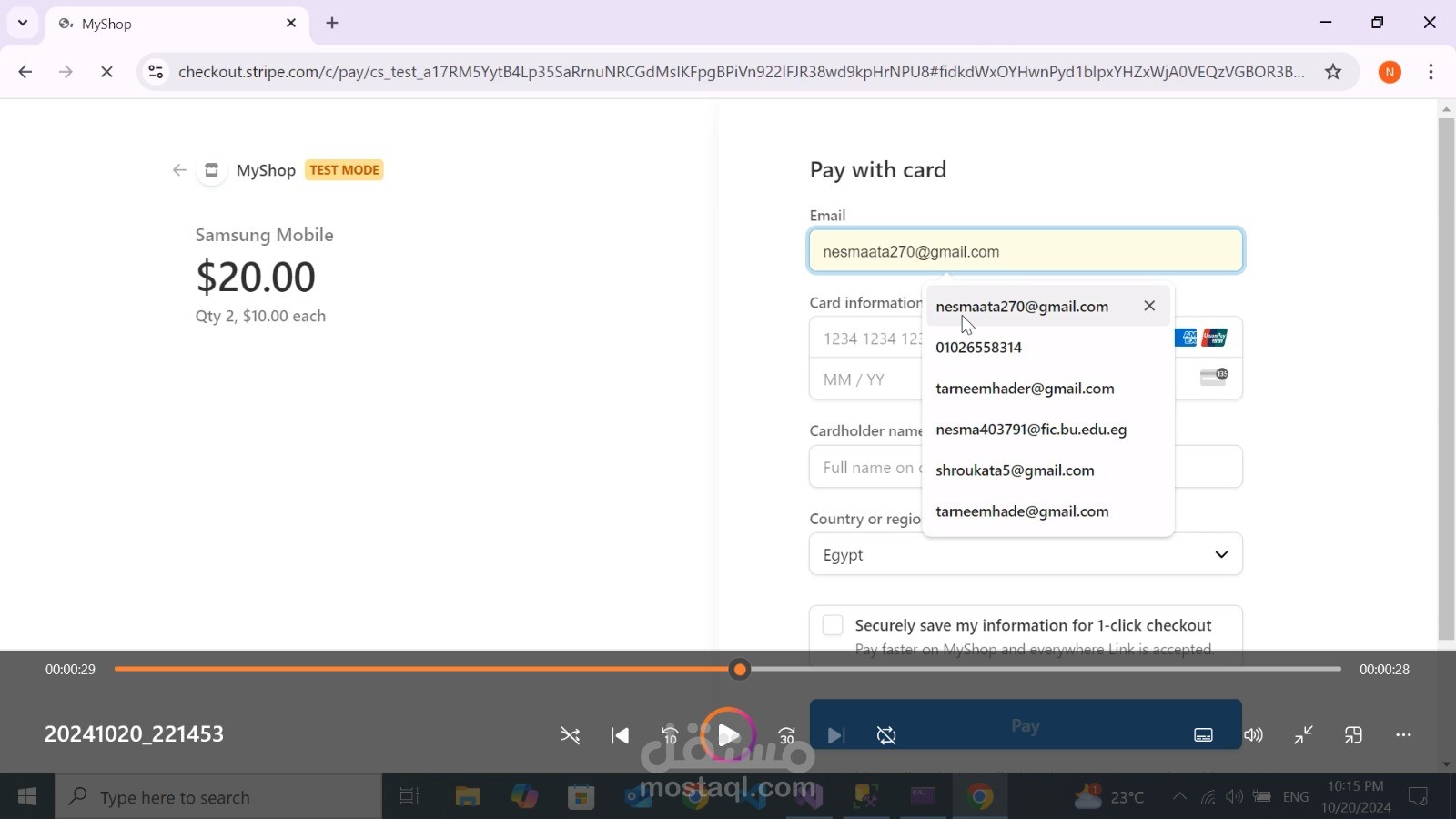Screen dimensions: 1456x819
Task: Click the UnionPay card logo
Action: [1215, 338]
